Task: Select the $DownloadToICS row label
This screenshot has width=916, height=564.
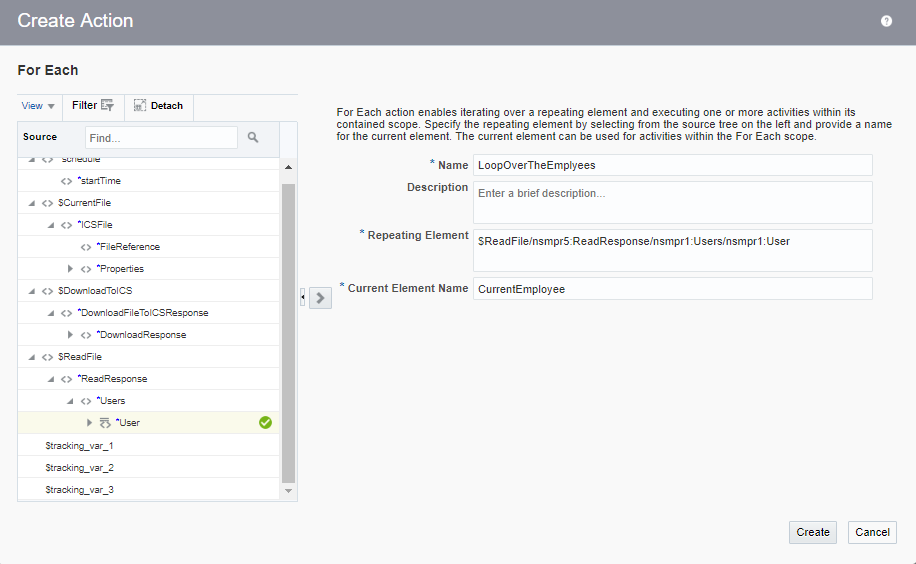Action: pyautogui.click(x=95, y=291)
